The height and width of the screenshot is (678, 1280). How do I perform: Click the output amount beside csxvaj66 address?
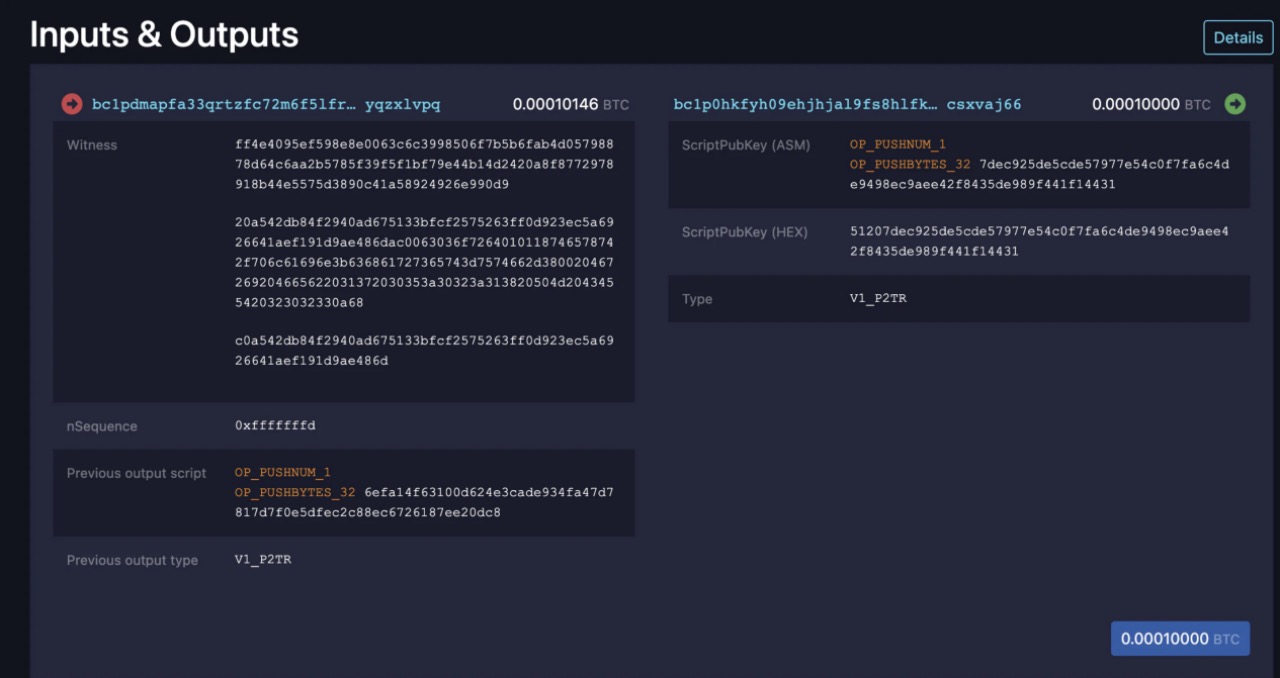pos(1151,104)
